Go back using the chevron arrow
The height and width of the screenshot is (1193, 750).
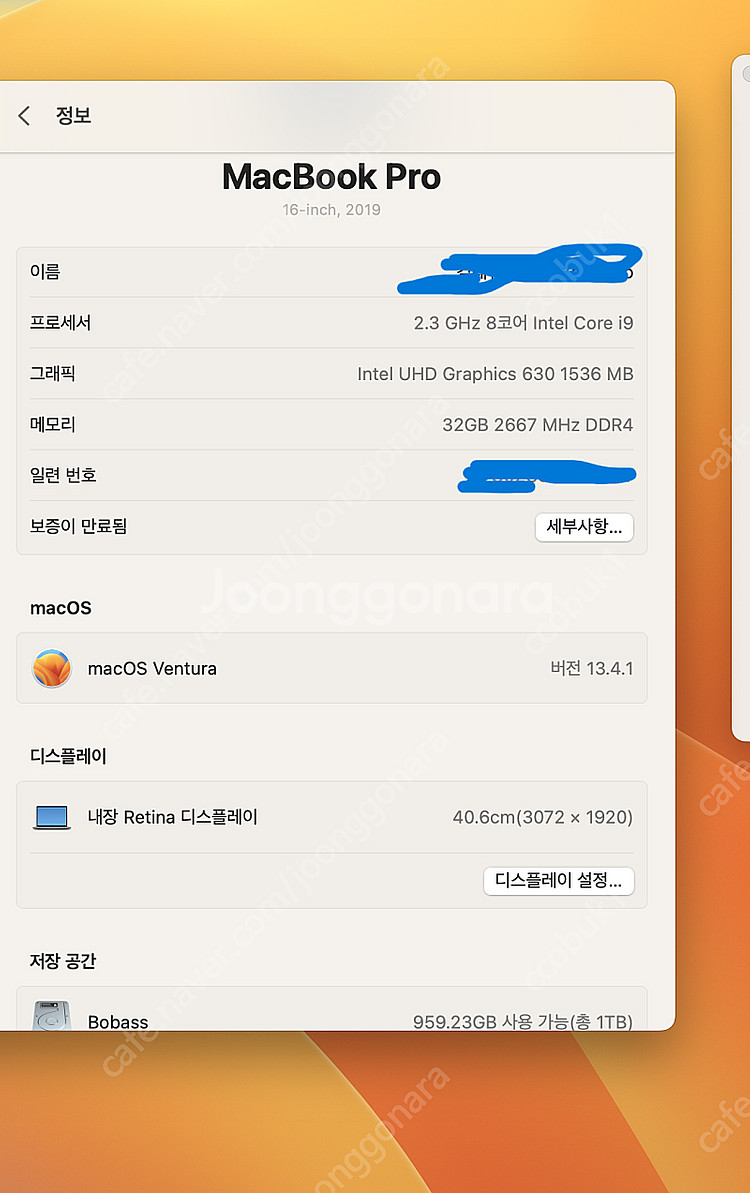pos(24,116)
